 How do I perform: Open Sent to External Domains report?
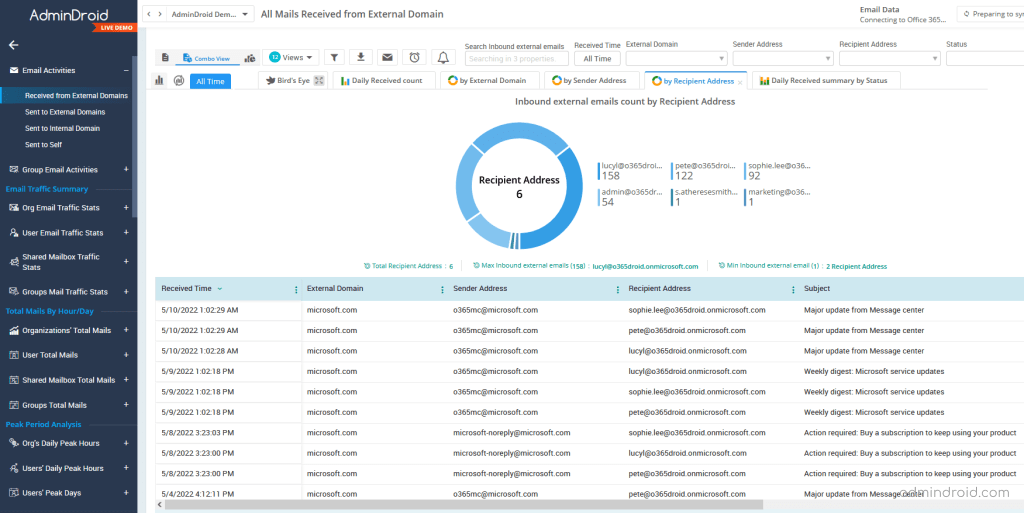coord(65,112)
